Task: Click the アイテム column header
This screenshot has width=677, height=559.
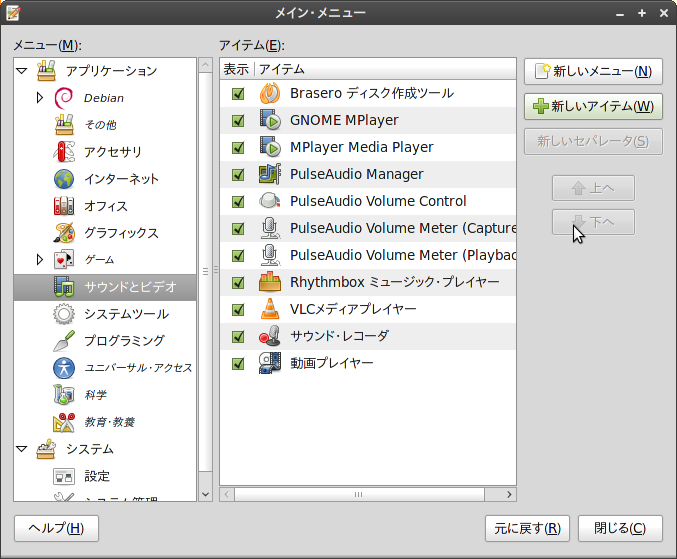Action: (x=386, y=69)
